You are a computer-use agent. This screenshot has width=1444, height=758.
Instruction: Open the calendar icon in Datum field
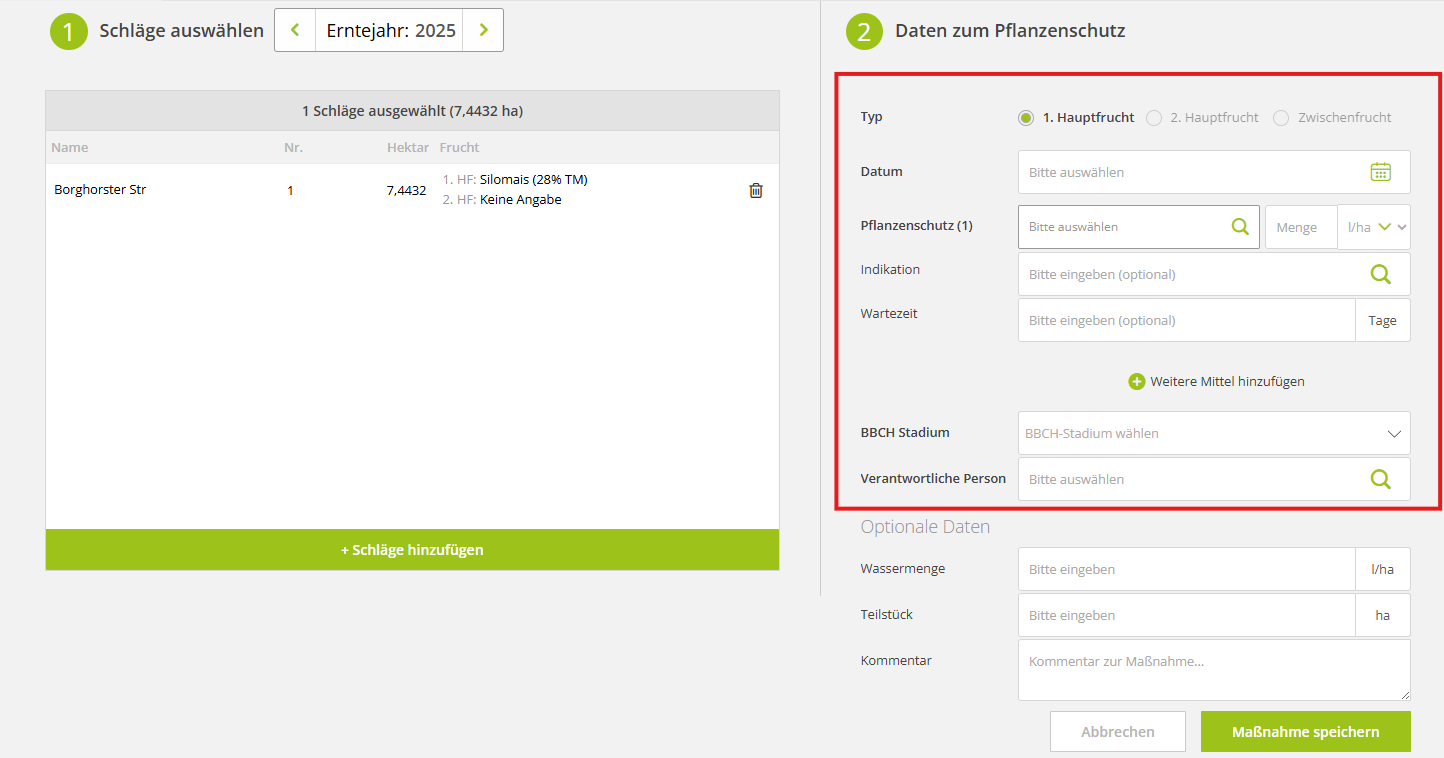[x=1380, y=172]
